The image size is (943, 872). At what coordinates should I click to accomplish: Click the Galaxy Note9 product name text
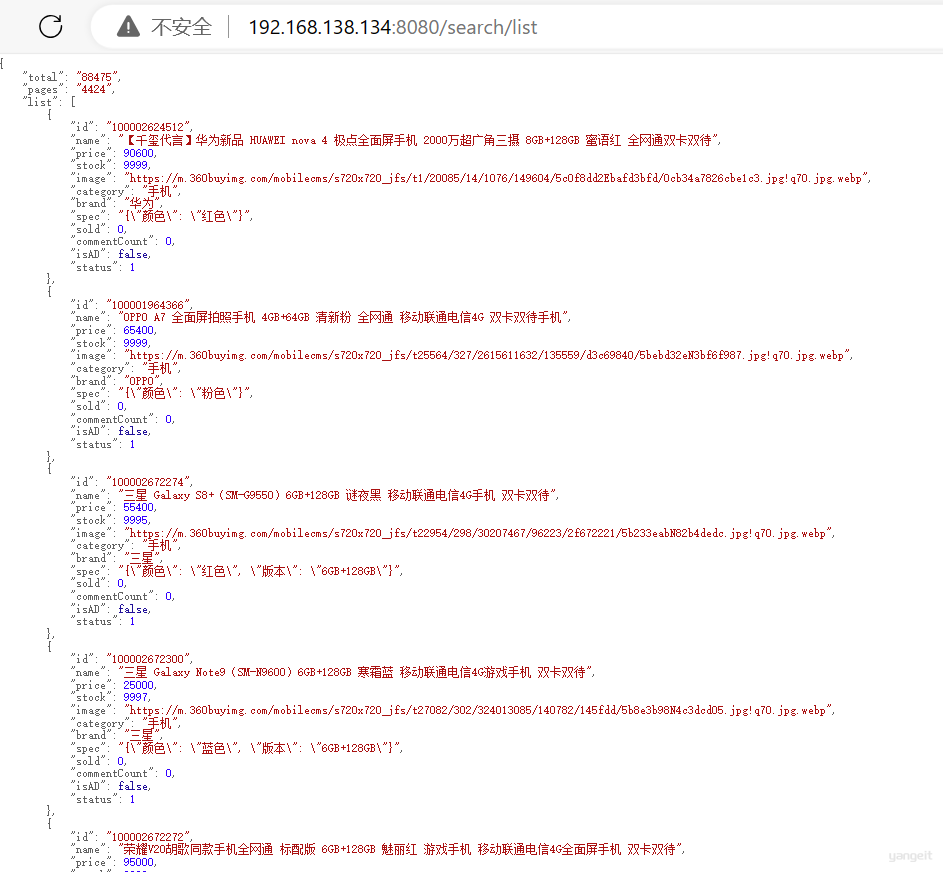click(x=355, y=672)
